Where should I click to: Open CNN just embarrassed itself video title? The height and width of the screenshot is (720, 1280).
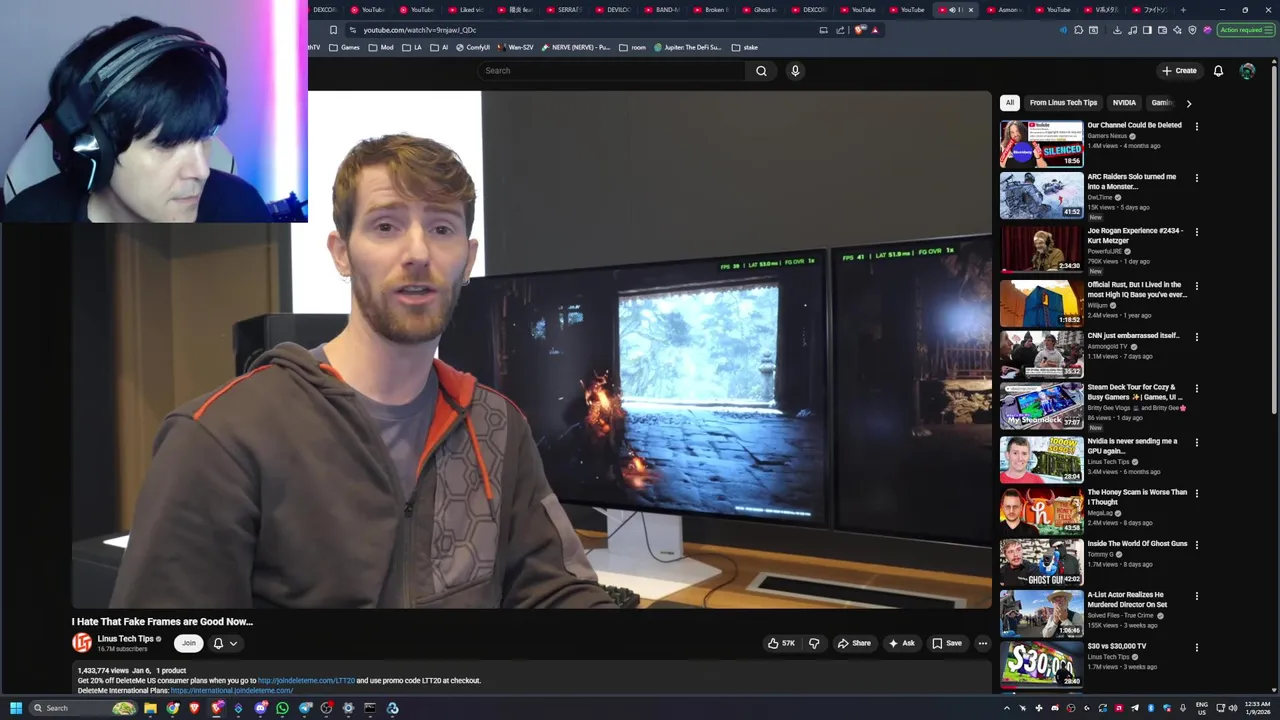(x=1133, y=336)
